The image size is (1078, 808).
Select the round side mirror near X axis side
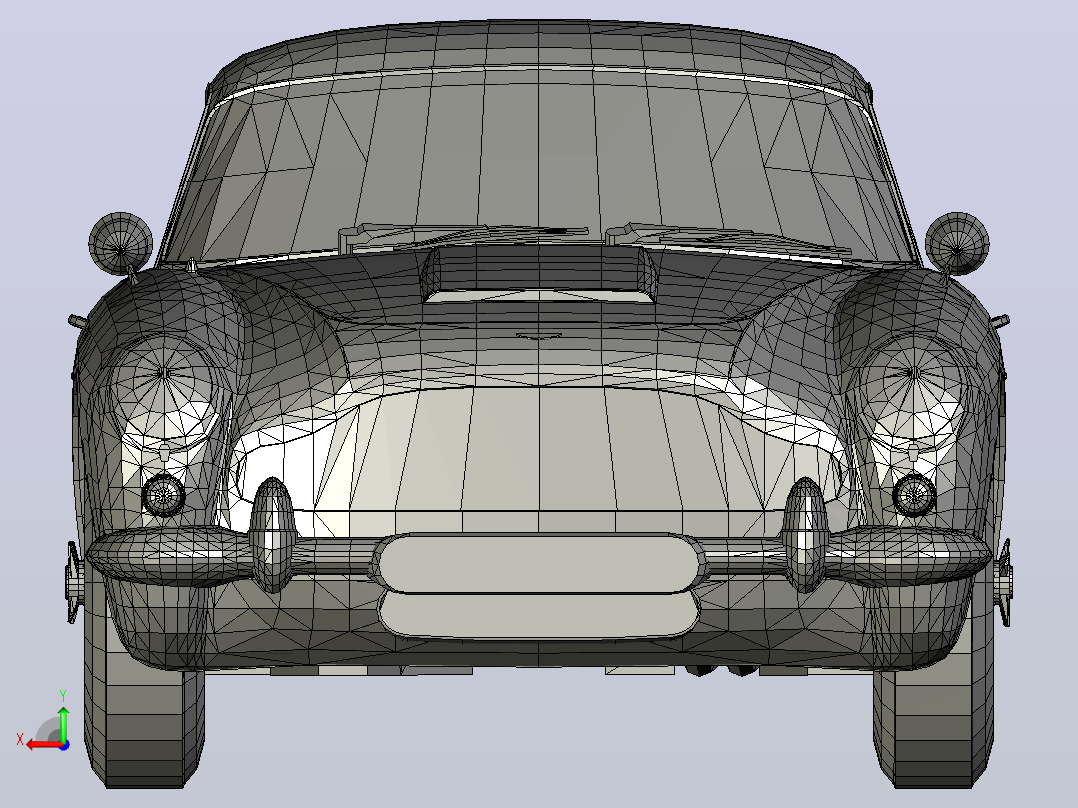[120, 243]
